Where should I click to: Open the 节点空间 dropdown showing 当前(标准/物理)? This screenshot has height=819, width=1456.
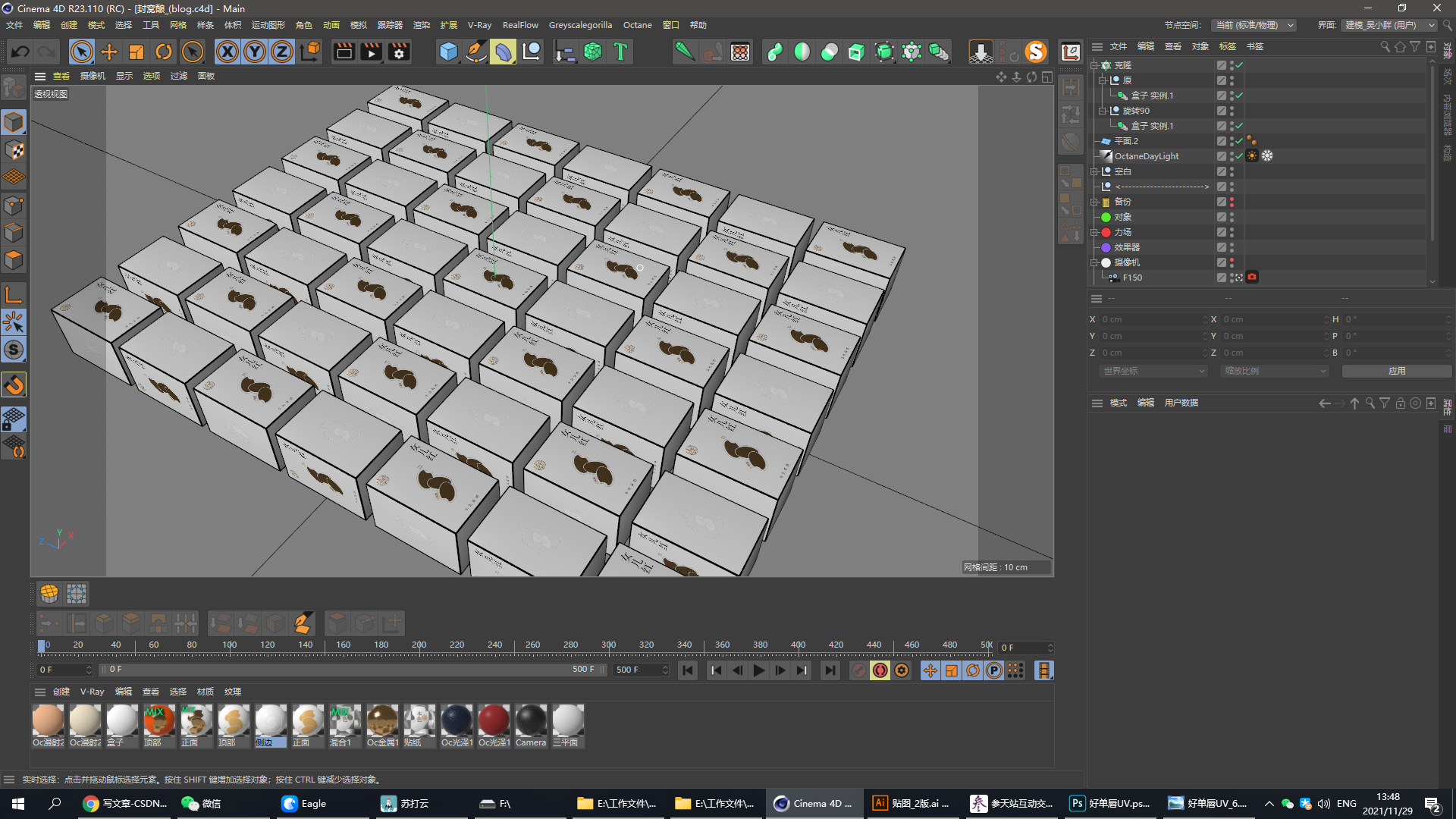coord(1254,25)
